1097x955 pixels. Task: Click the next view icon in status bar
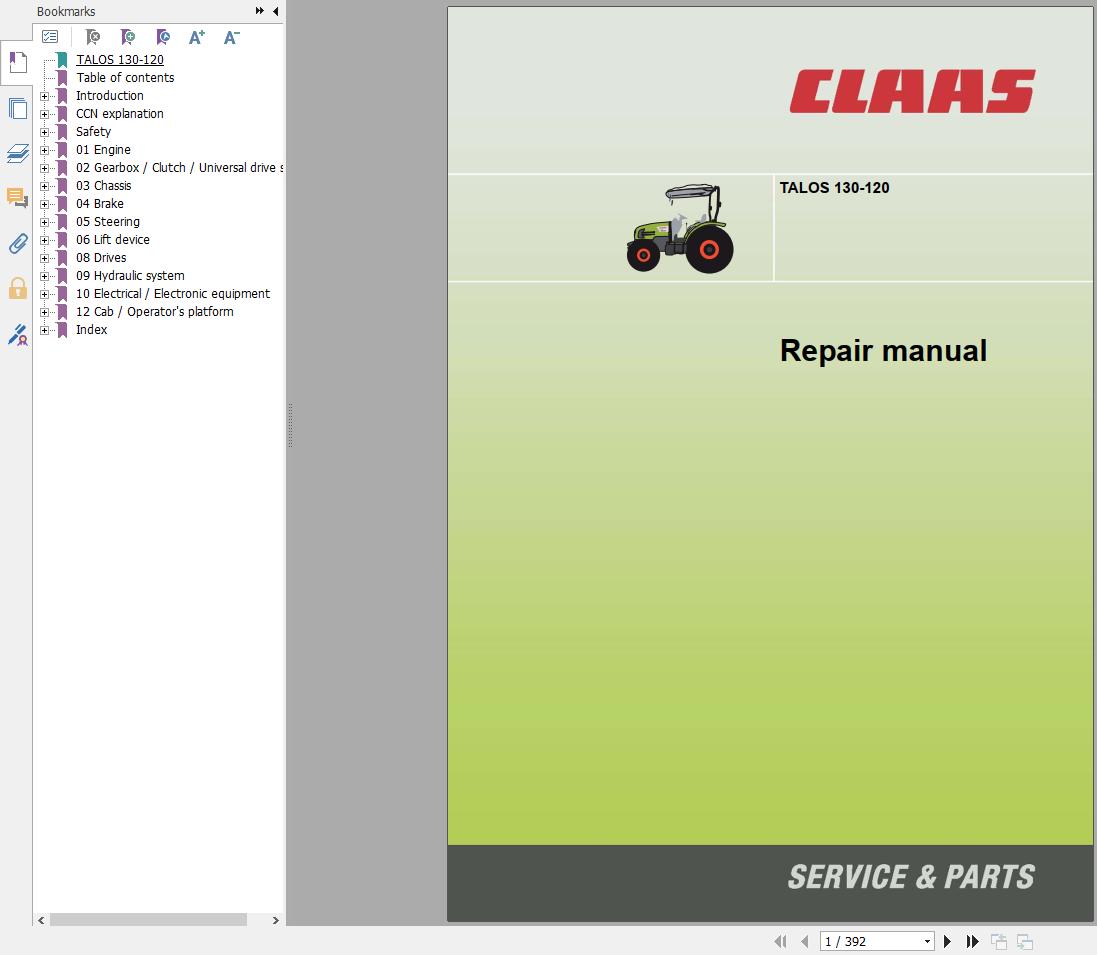(x=1025, y=942)
